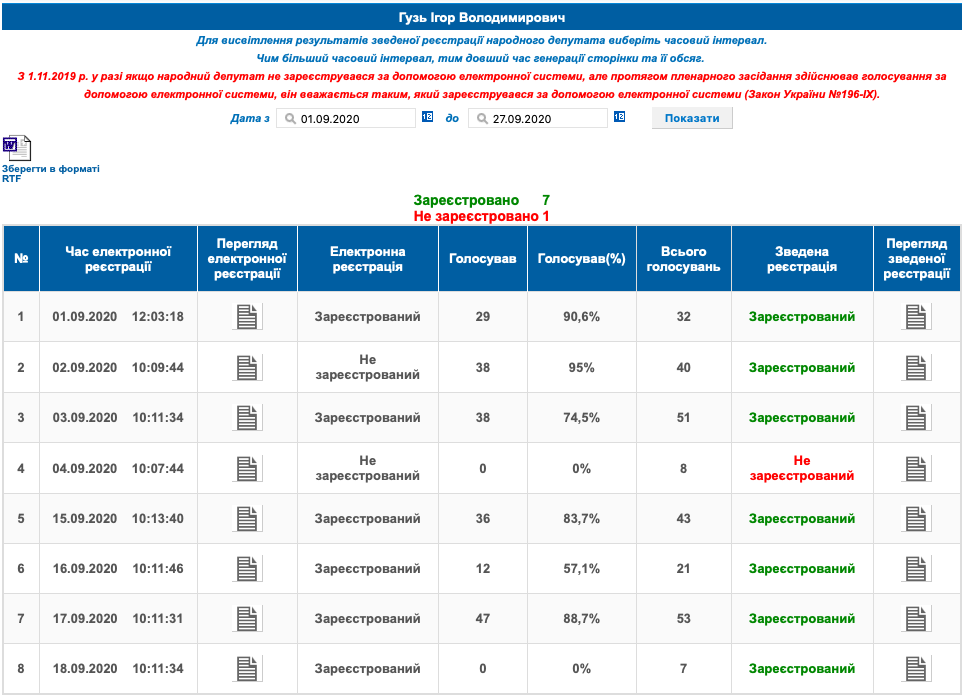Click the Зберегти в форматі RTF link

pos(50,174)
